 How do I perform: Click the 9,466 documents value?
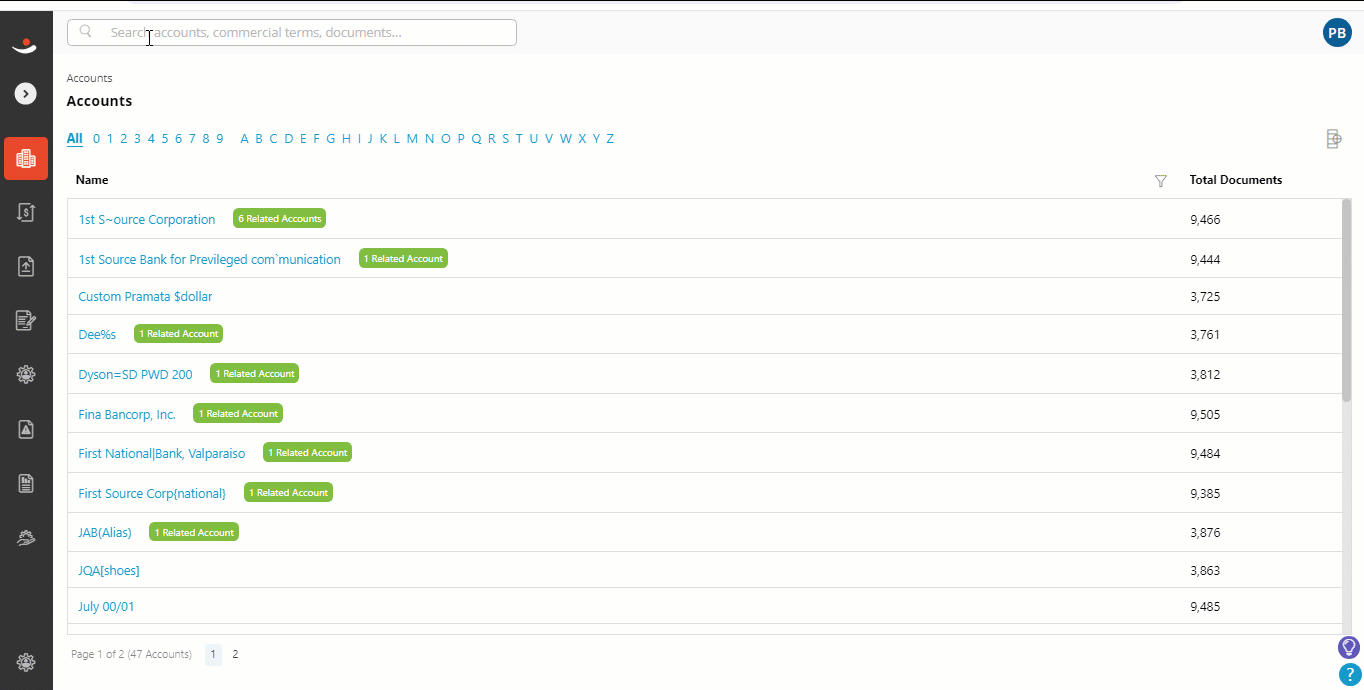click(1205, 220)
